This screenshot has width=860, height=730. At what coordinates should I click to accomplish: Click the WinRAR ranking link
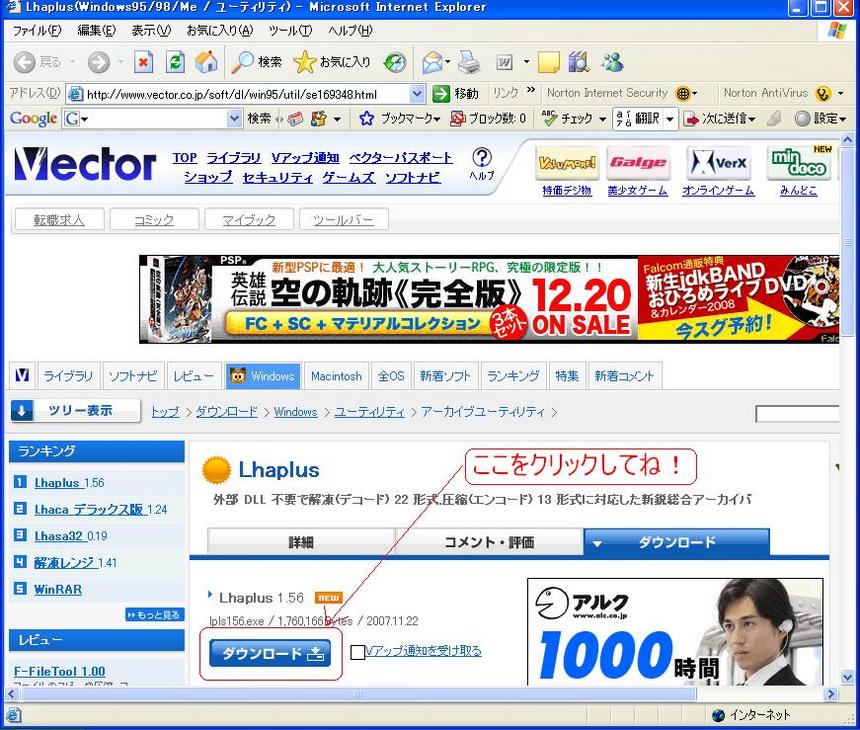point(58,590)
